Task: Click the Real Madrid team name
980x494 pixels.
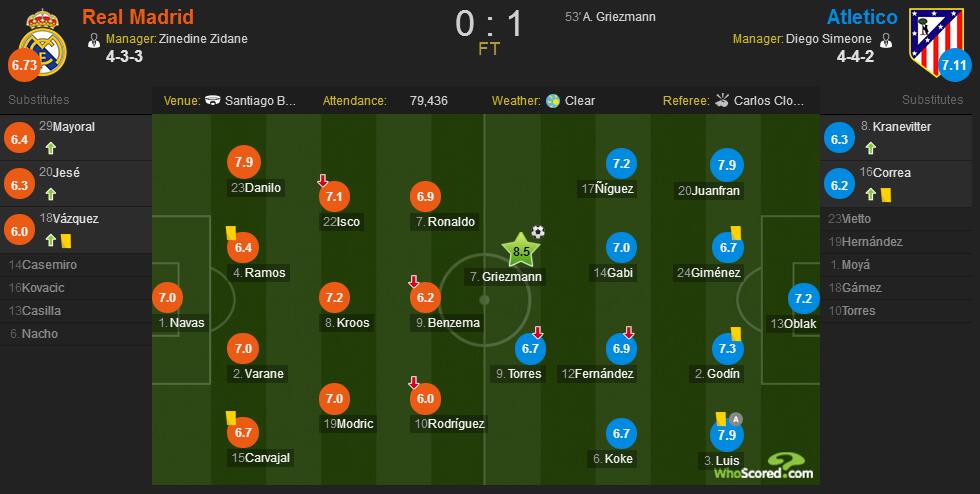Action: 138,17
